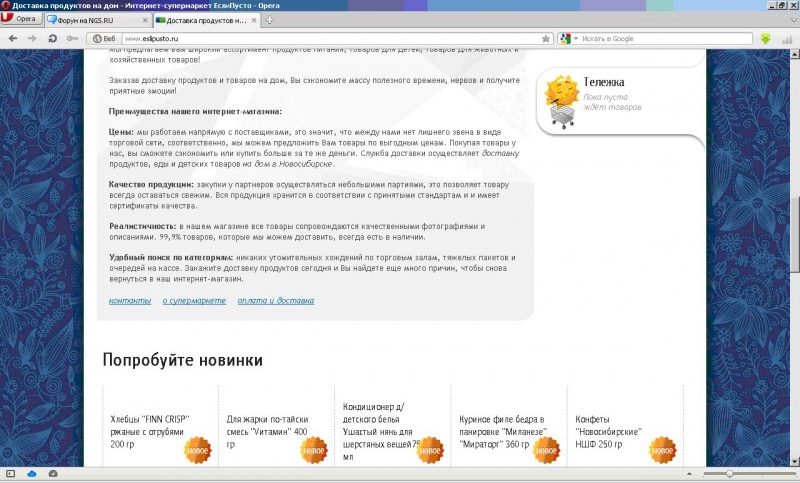Click the key (password wand) icon
This screenshot has height=483, width=800.
pos(72,38)
